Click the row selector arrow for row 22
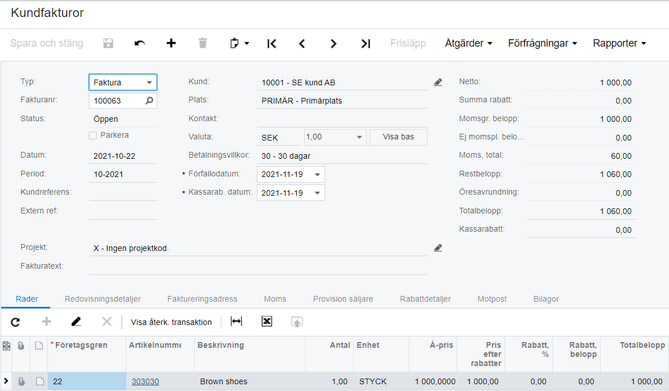Screen dimensions: 669x391 tap(6, 381)
